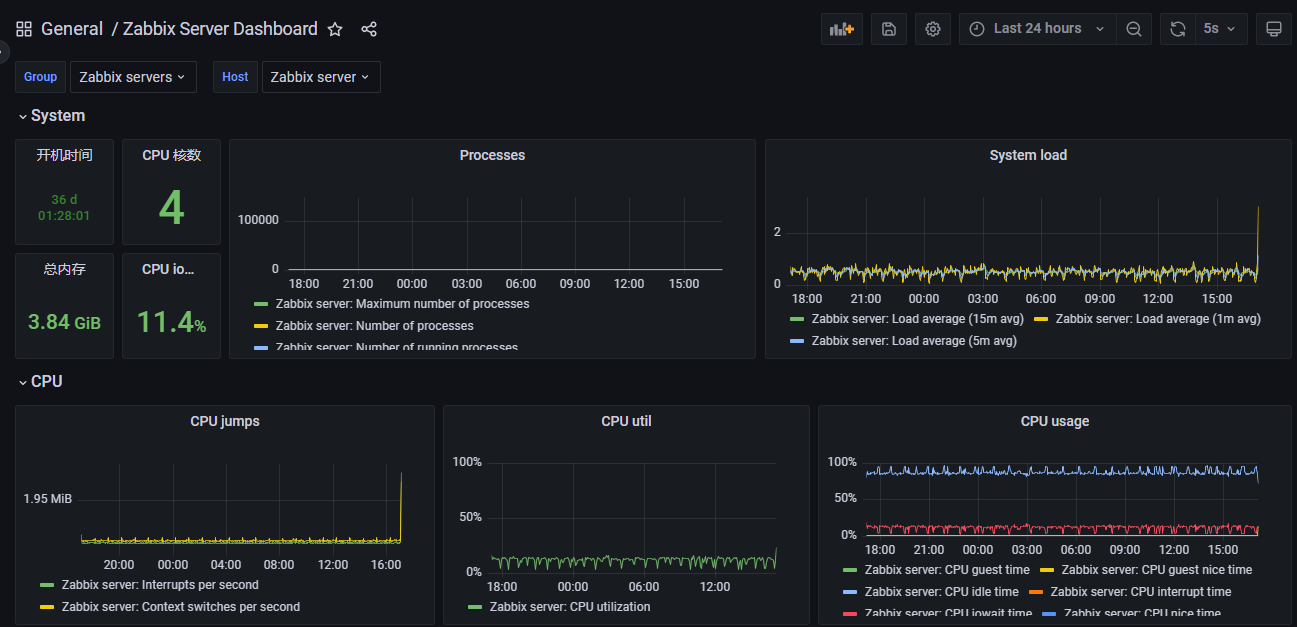Click the Host variable label
Image resolution: width=1297 pixels, height=627 pixels.
tap(235, 77)
